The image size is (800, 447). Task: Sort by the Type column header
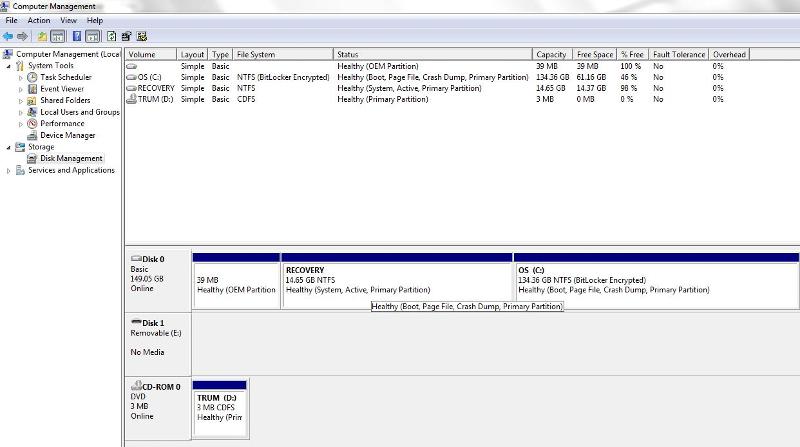(x=220, y=54)
